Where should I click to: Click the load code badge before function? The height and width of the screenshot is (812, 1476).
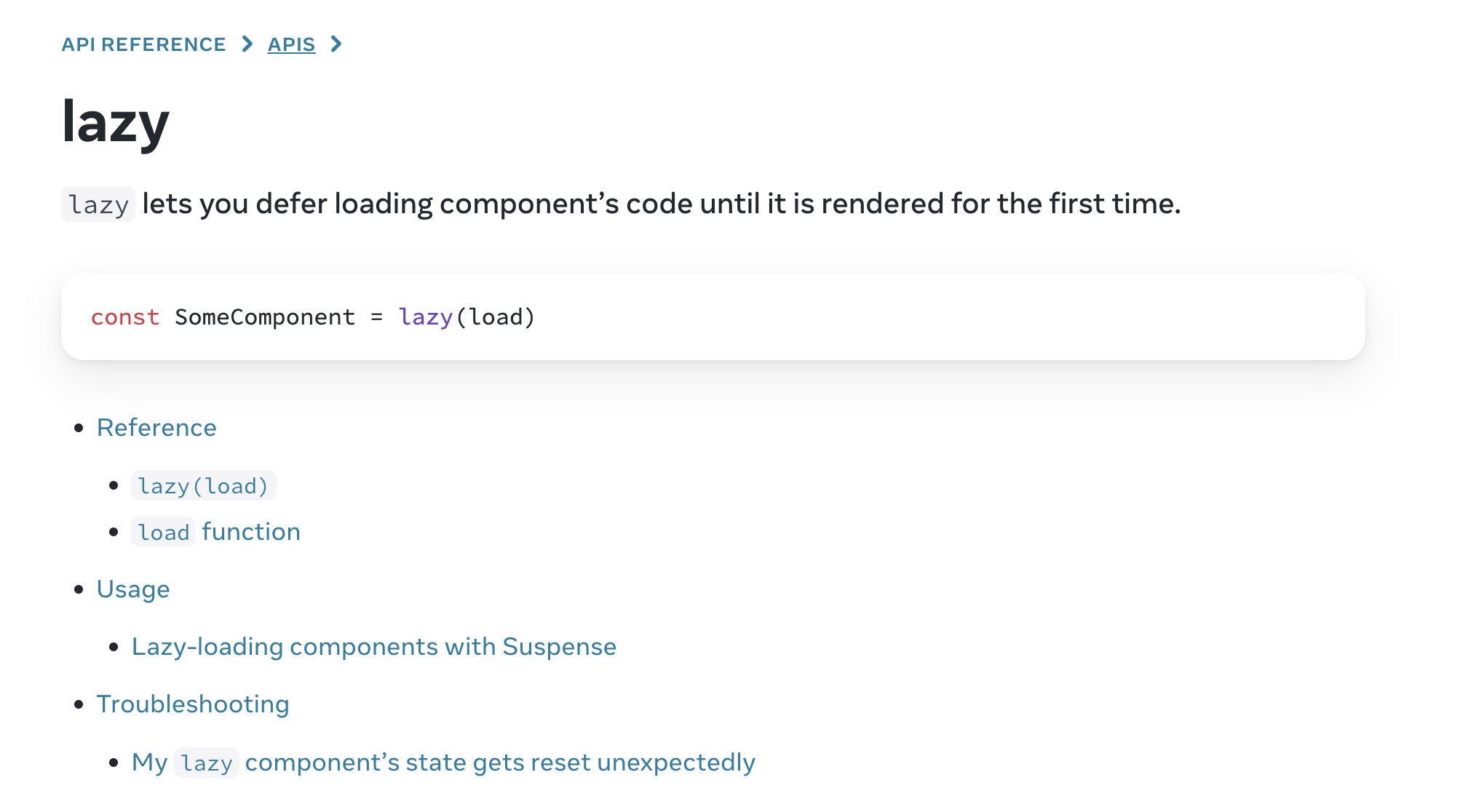[x=164, y=532]
